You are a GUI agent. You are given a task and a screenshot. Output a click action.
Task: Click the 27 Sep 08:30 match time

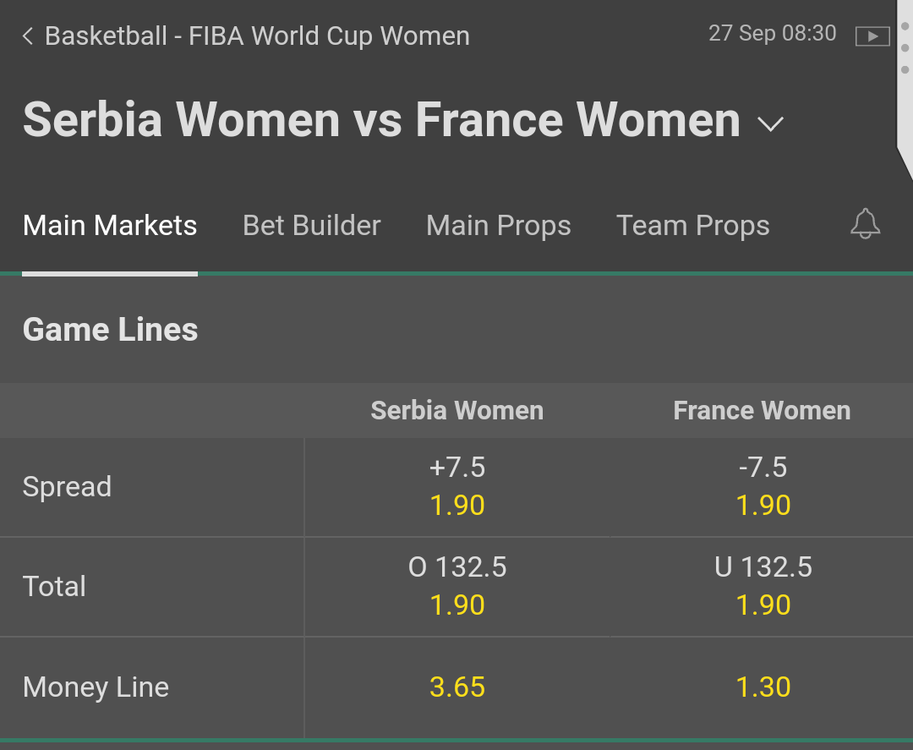tap(772, 34)
